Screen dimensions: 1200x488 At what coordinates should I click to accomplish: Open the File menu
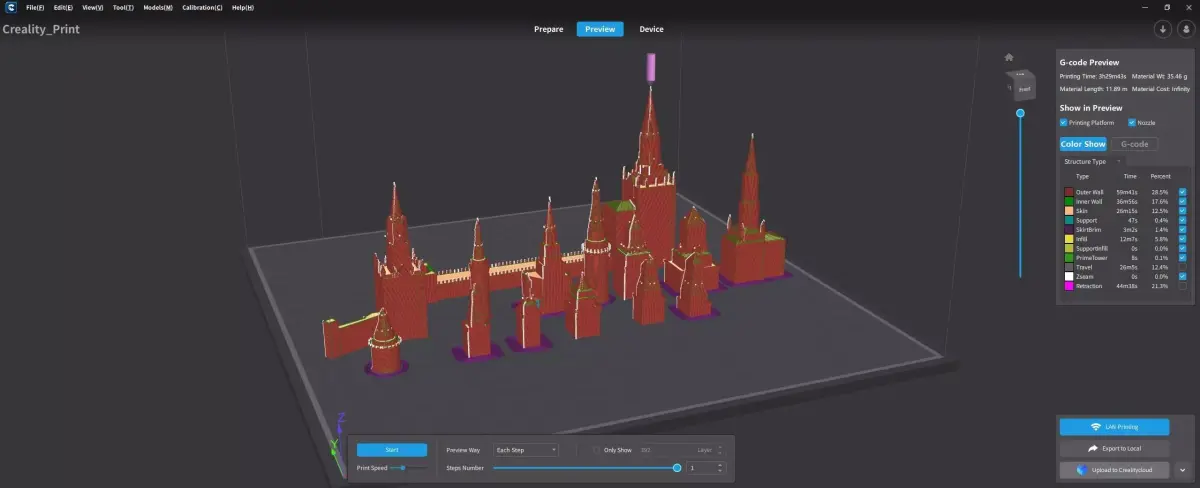pos(35,7)
